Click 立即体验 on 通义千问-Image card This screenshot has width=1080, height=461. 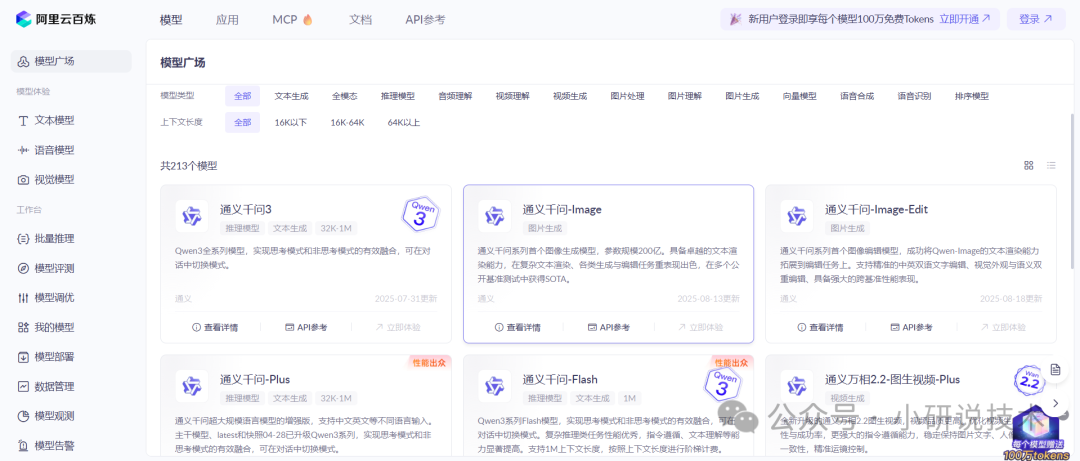click(700, 327)
